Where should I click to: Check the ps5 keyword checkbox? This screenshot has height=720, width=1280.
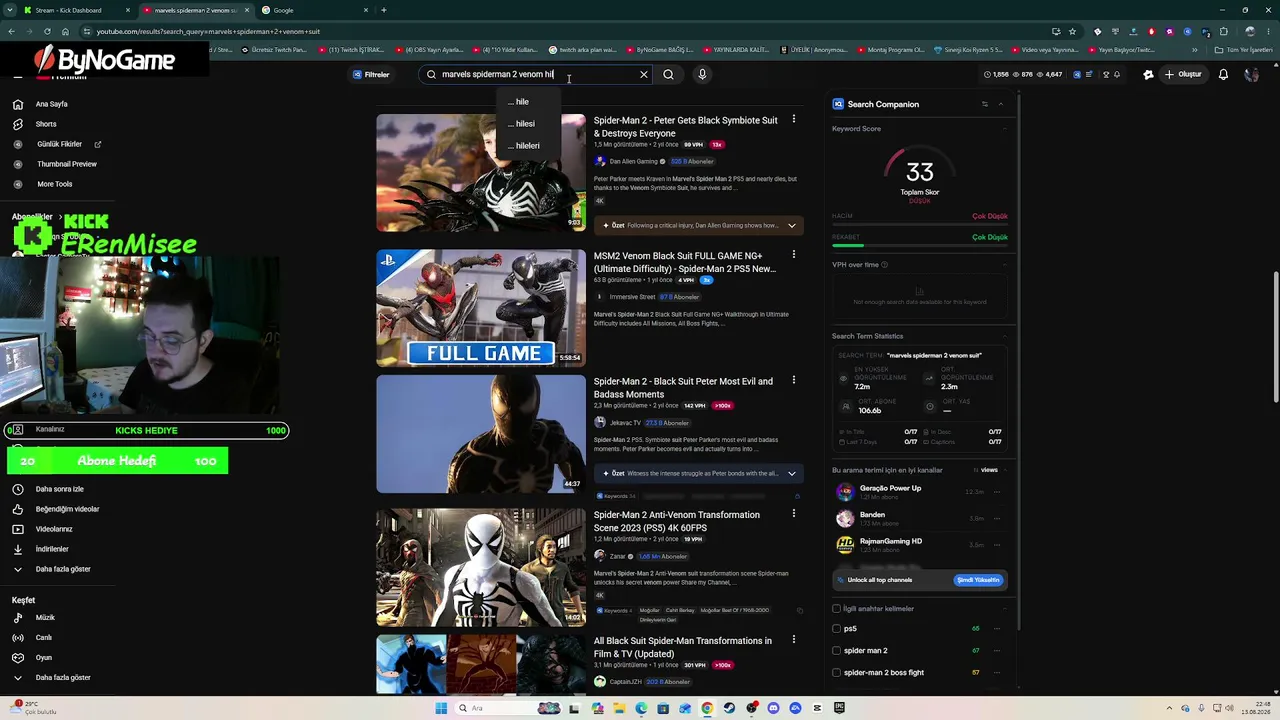tap(837, 629)
